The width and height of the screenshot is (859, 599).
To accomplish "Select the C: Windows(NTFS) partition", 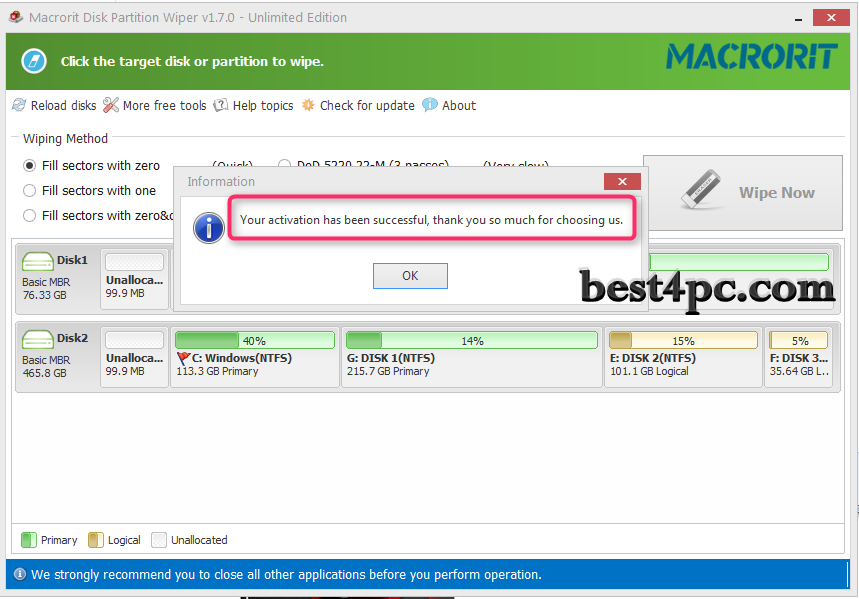I will [x=255, y=356].
